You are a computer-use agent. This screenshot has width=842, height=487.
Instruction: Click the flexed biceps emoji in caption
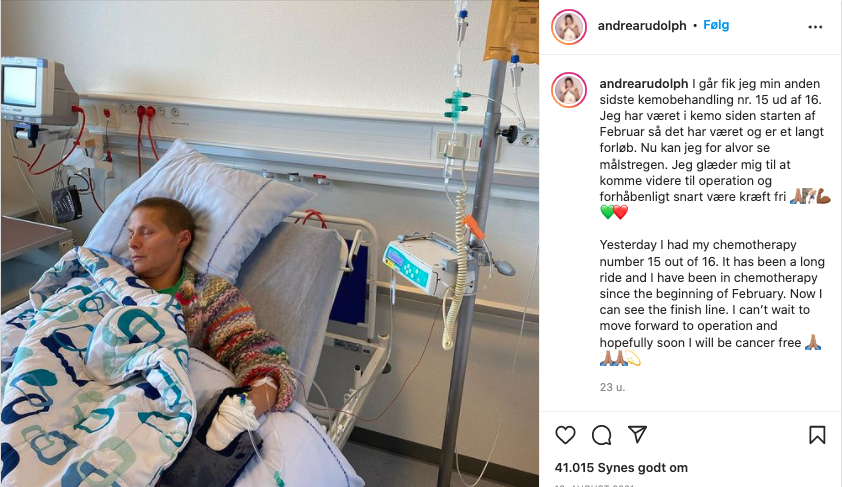823,197
